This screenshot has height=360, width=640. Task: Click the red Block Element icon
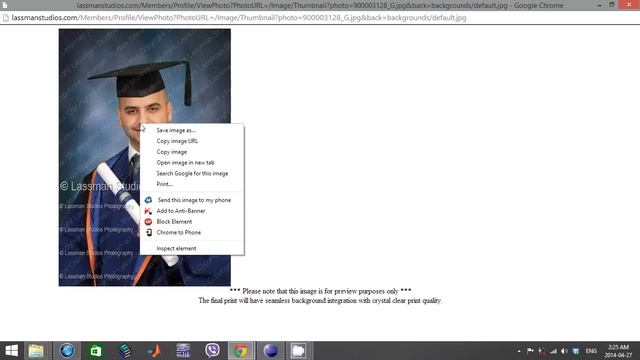point(149,222)
